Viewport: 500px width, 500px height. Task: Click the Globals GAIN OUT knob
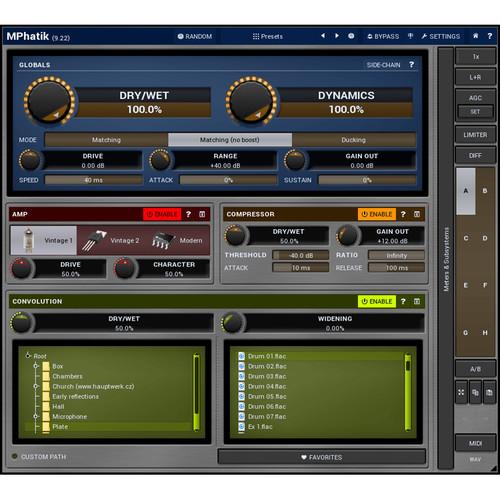[x=295, y=160]
